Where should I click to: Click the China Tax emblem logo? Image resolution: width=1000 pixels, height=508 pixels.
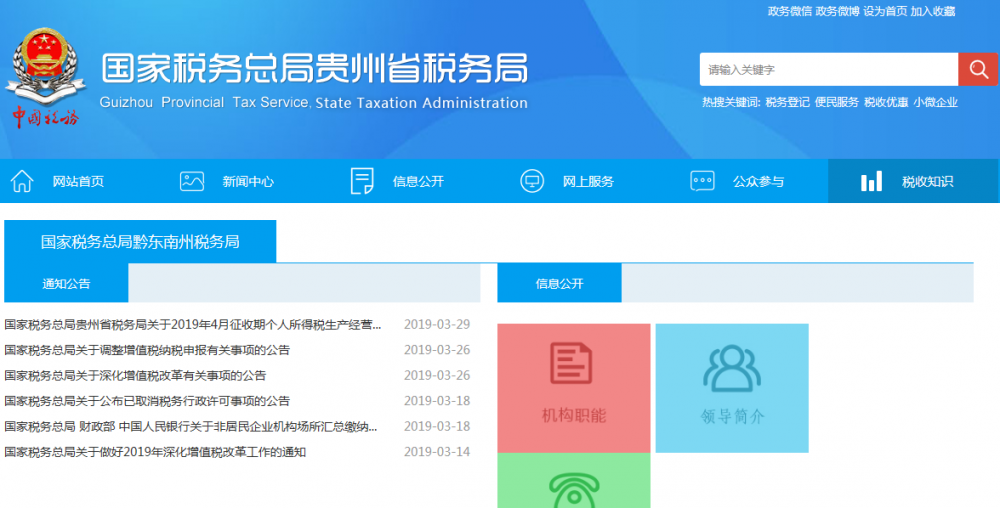(x=45, y=77)
